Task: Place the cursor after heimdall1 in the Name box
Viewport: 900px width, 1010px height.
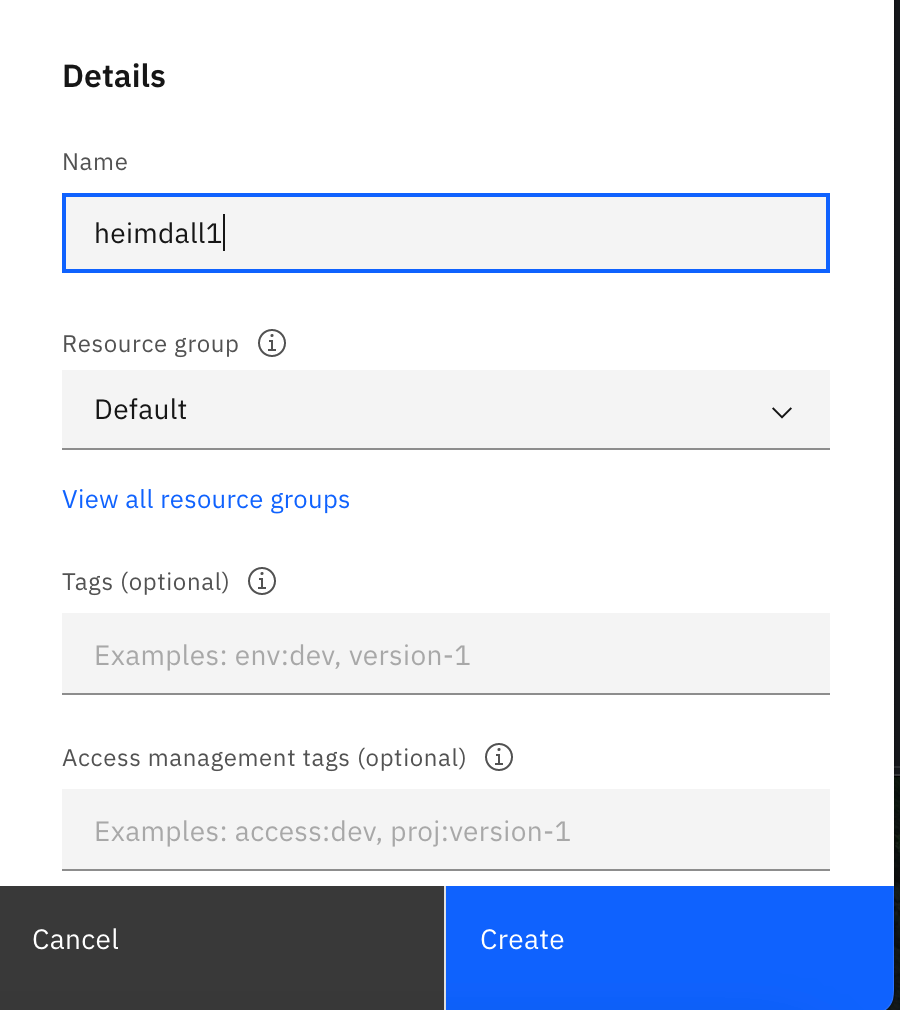Action: pyautogui.click(x=224, y=233)
